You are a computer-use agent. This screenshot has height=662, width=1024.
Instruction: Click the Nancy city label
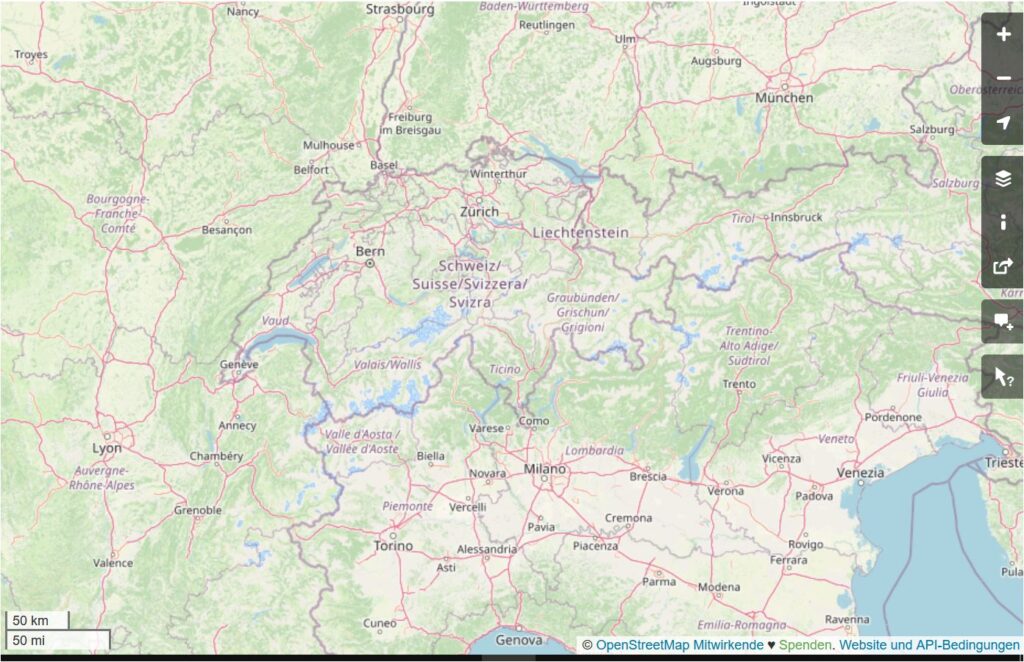(x=242, y=12)
